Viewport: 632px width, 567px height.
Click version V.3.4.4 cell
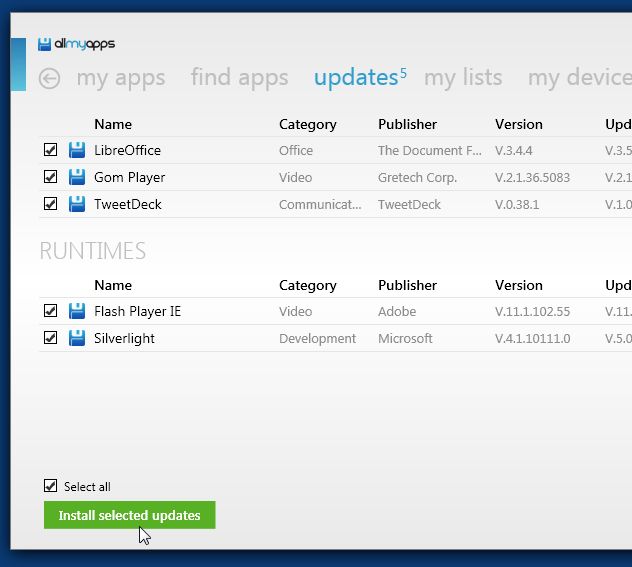pyautogui.click(x=514, y=151)
